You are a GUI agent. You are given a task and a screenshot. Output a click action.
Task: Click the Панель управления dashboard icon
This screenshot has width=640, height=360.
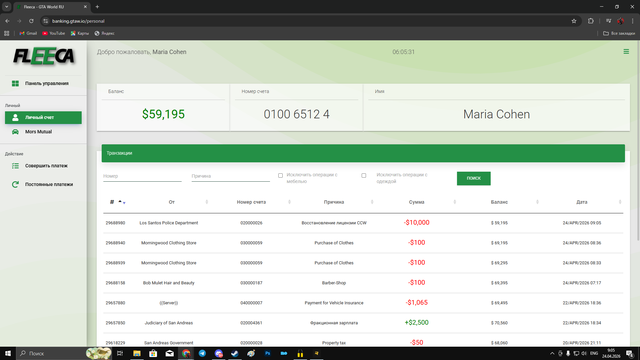(15, 83)
